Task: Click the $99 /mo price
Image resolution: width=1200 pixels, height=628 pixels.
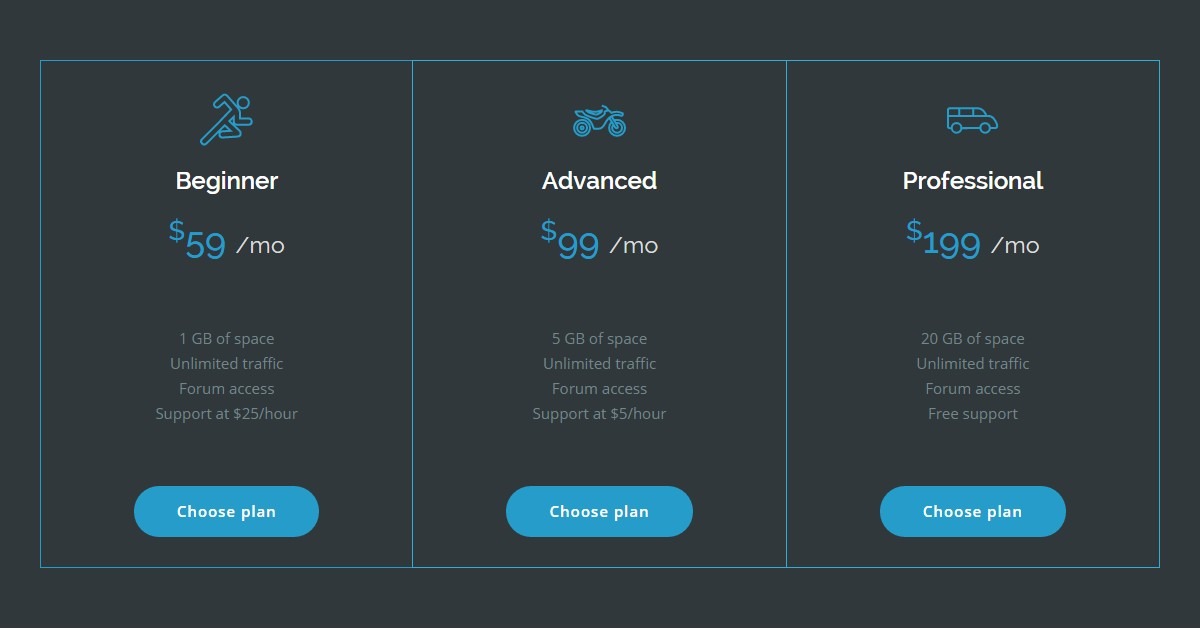Action: (599, 241)
